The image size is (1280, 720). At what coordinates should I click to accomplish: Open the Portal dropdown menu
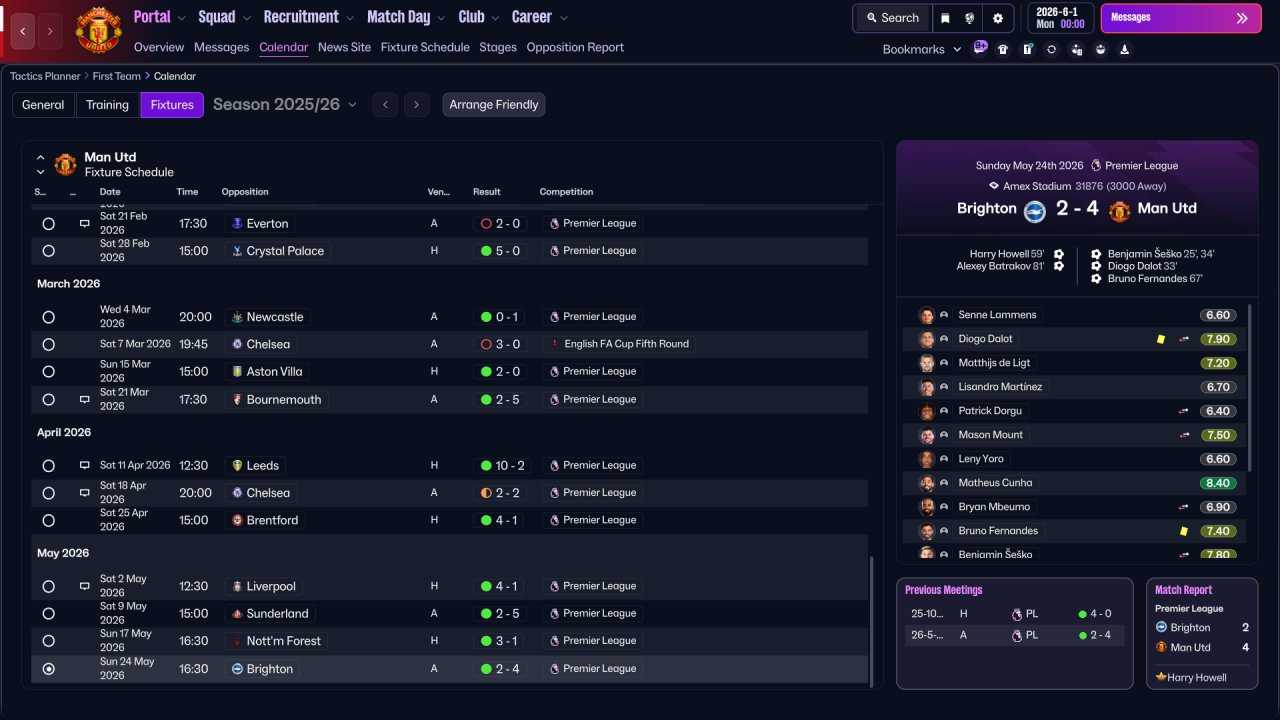coord(159,17)
